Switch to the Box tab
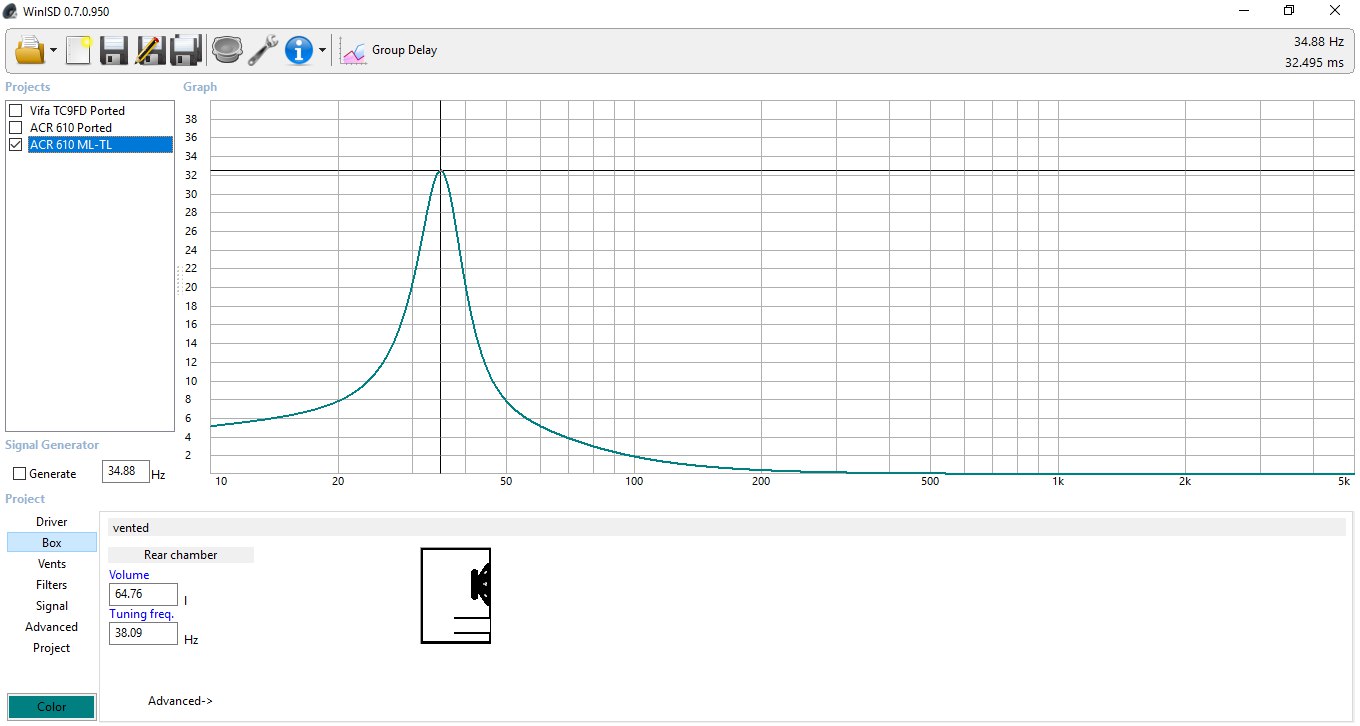The image size is (1360, 726). [x=52, y=543]
